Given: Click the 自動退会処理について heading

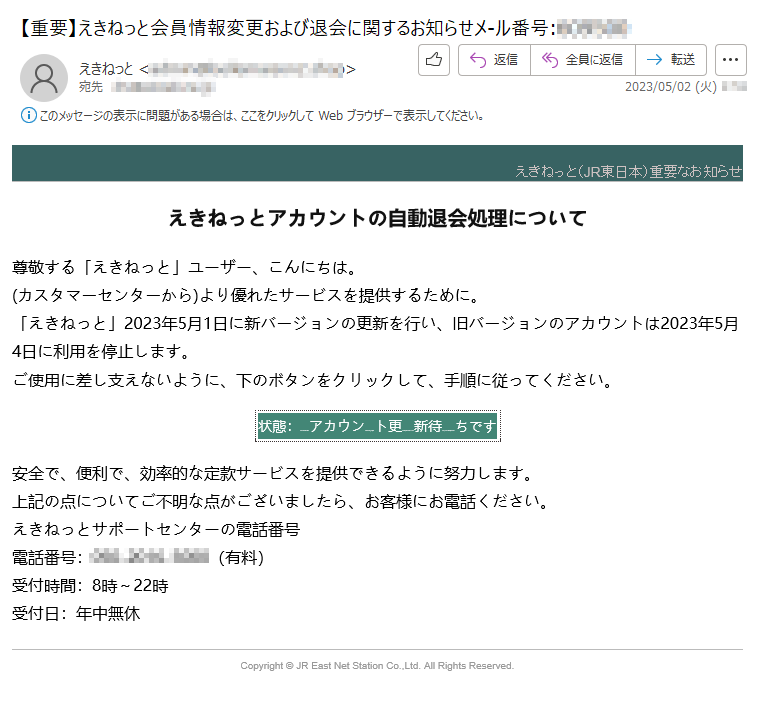Looking at the screenshot, I should tap(377, 218).
